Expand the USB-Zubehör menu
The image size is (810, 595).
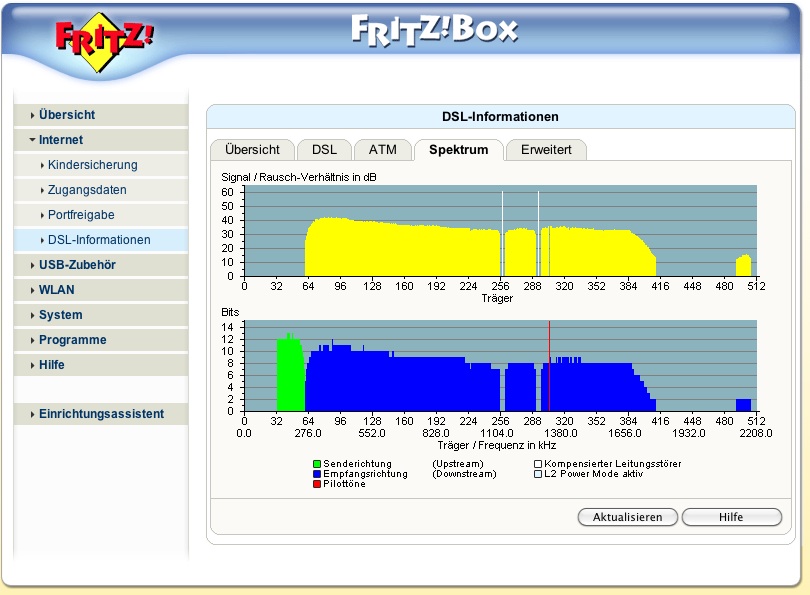click(x=101, y=265)
